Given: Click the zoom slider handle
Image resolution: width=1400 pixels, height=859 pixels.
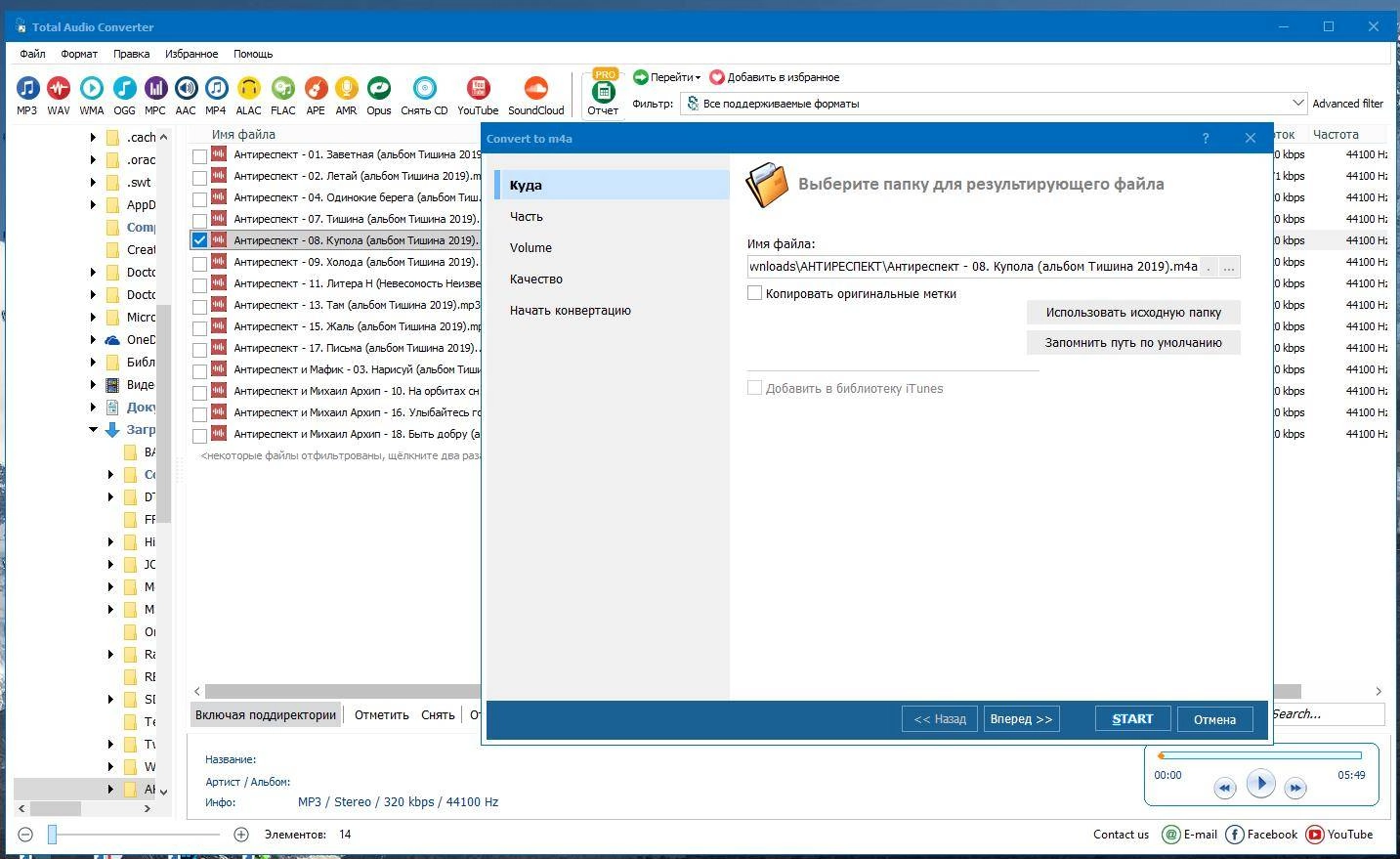Looking at the screenshot, I should 53,835.
